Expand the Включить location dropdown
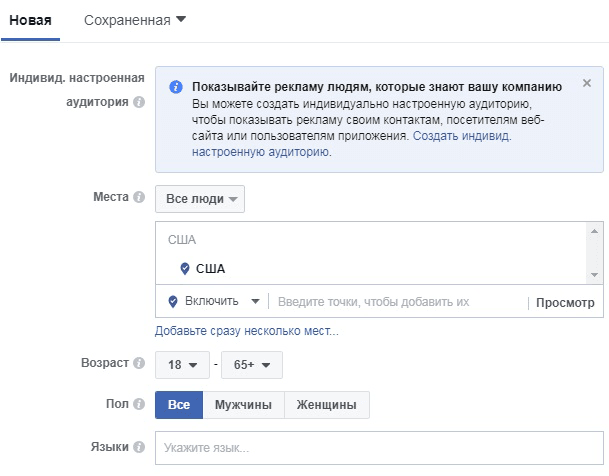Image resolution: width=609 pixels, height=476 pixels. coord(213,301)
